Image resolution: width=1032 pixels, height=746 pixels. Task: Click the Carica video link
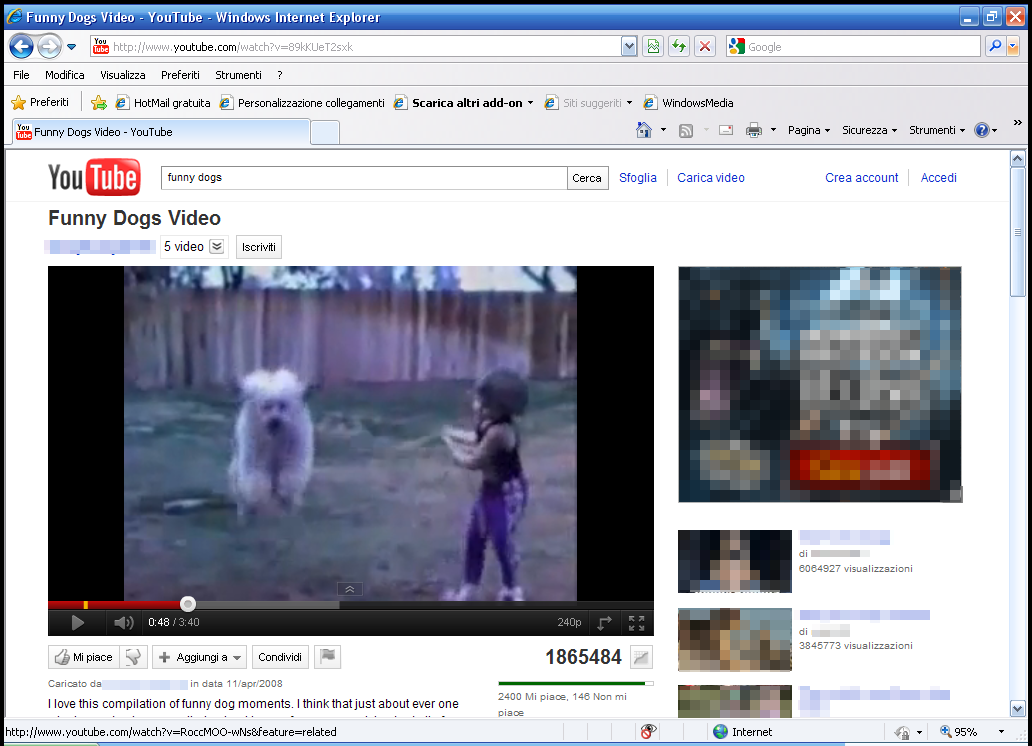[x=711, y=178]
